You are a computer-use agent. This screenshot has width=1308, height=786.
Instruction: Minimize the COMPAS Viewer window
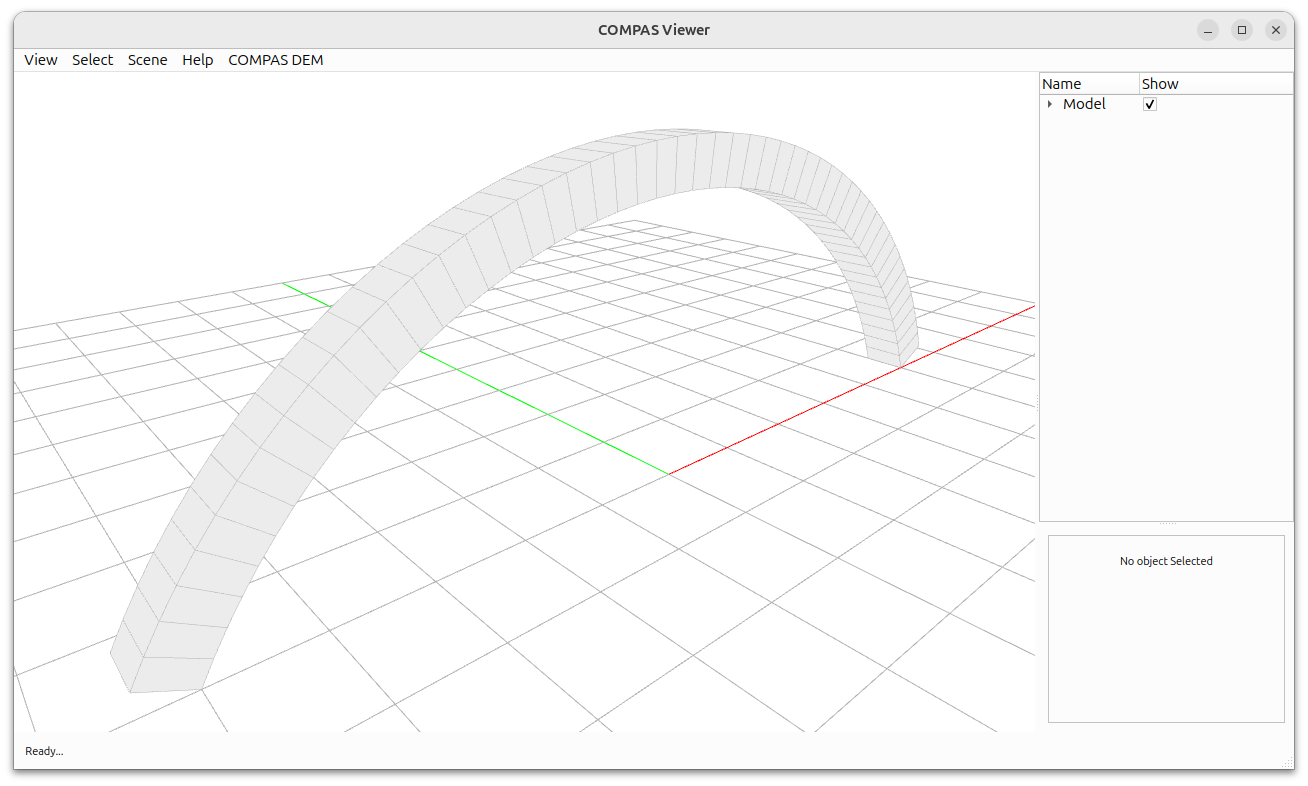1208,30
